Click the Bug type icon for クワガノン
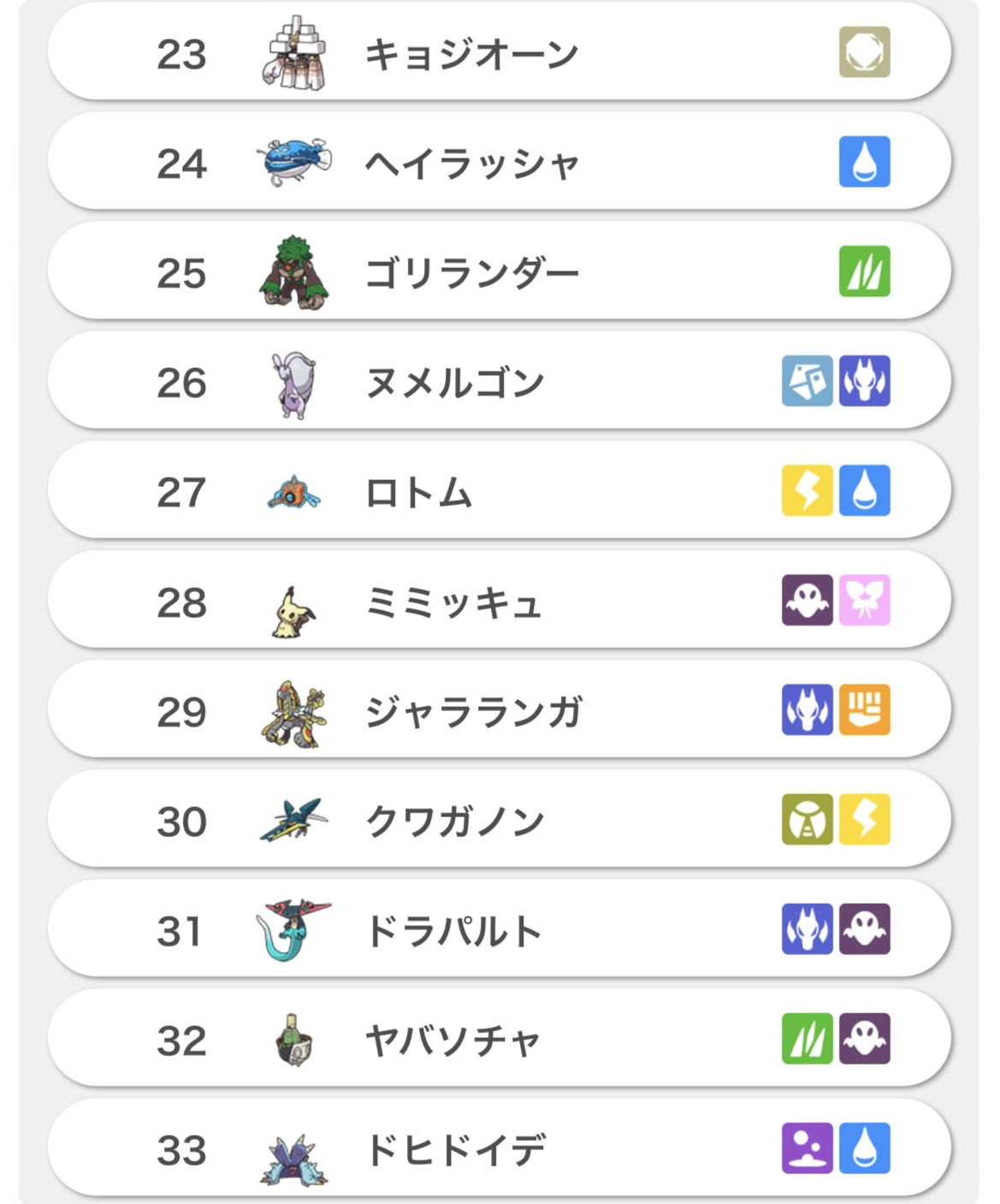Screen dimensions: 1000x1204 (807, 819)
